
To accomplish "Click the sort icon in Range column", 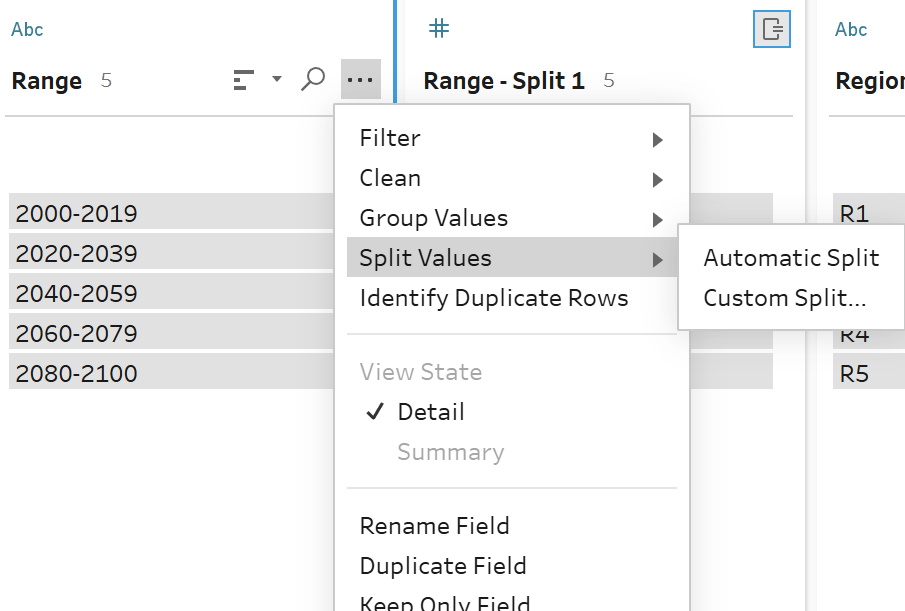I will coord(243,80).
